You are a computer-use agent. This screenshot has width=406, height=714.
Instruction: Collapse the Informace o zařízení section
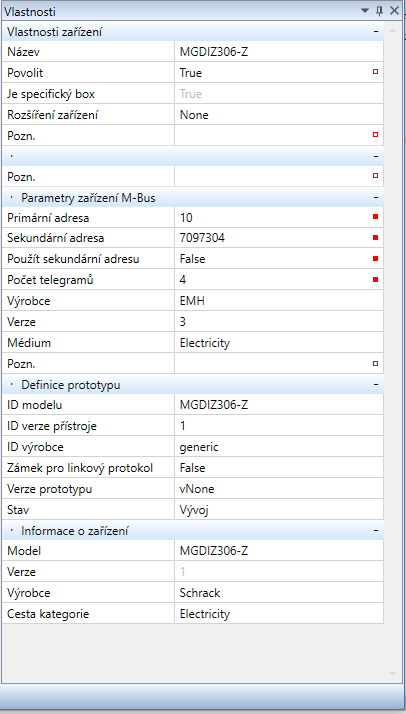[x=376, y=531]
